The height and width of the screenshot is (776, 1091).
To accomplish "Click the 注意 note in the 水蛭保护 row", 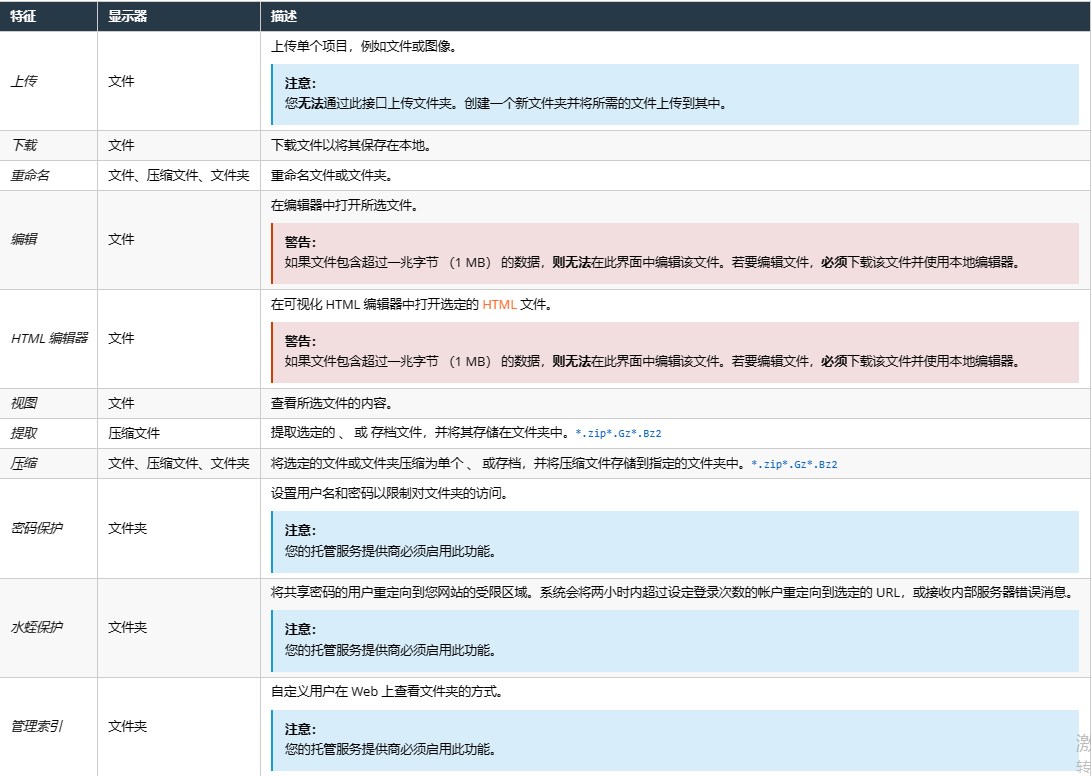I will pos(675,640).
